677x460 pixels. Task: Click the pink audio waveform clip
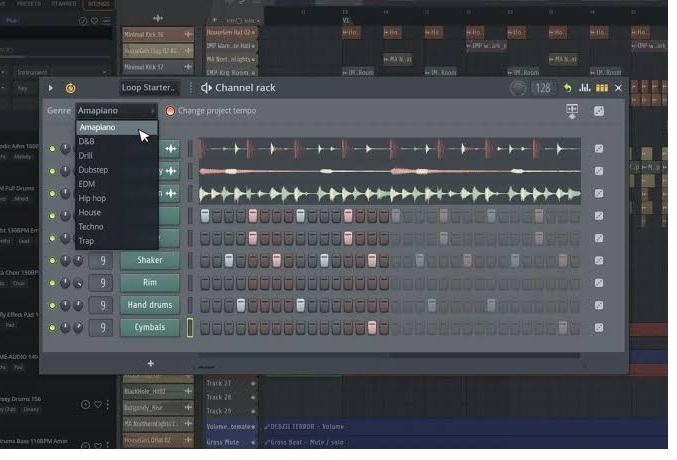pos(389,171)
